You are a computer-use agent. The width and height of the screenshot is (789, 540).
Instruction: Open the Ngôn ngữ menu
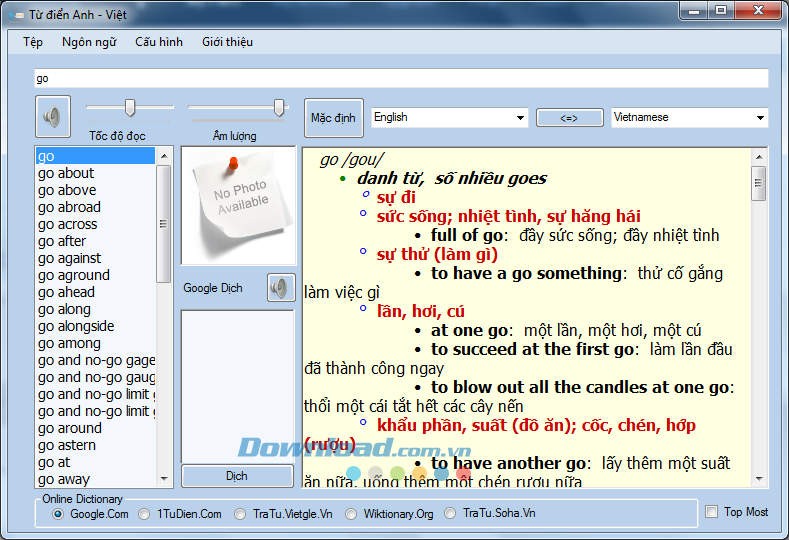pyautogui.click(x=89, y=42)
